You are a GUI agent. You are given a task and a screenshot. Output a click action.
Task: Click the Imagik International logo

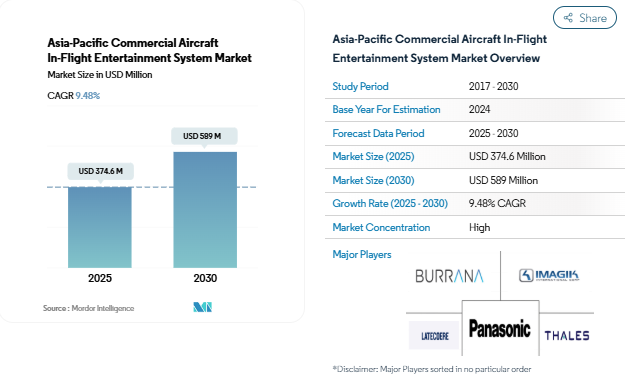[549, 275]
